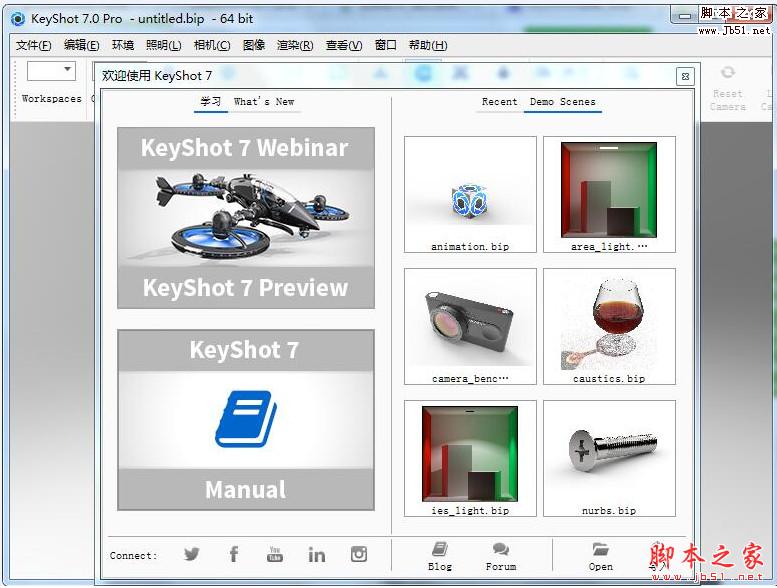Open the 环境 menu
Image resolution: width=777 pixels, height=588 pixels.
pyautogui.click(x=123, y=46)
